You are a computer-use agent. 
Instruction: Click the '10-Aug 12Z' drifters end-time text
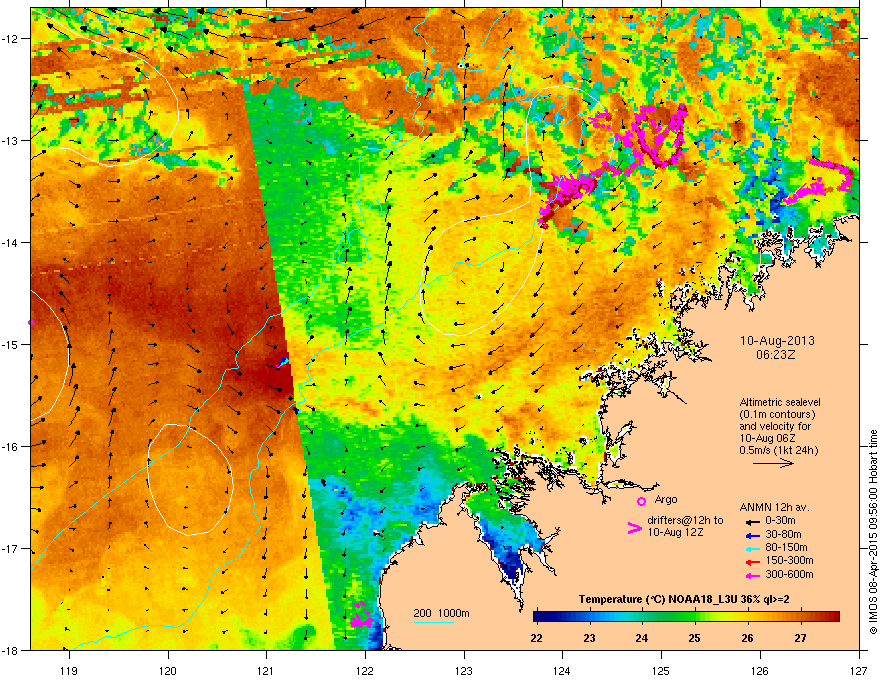point(676,532)
